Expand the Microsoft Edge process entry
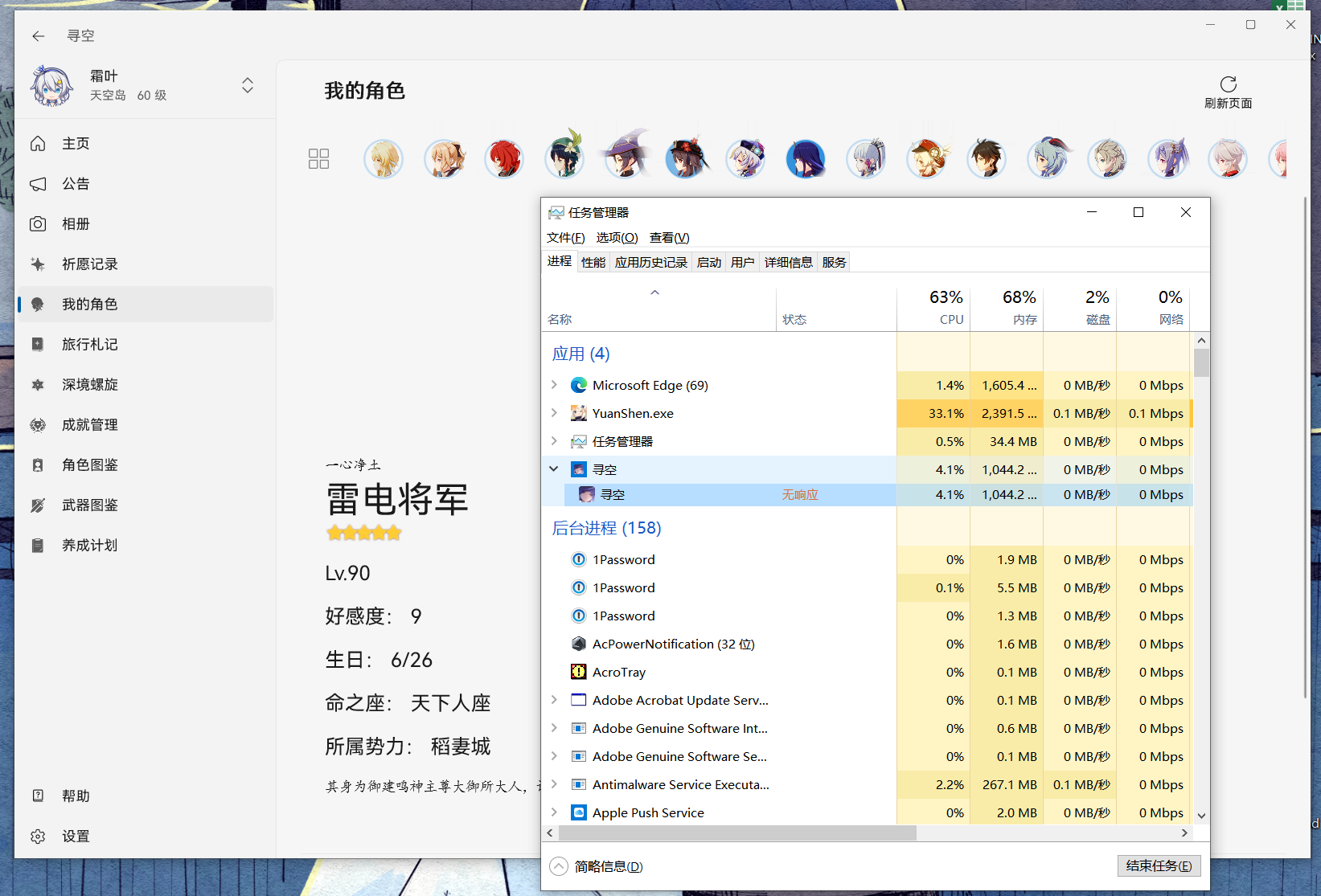Image resolution: width=1321 pixels, height=896 pixels. click(553, 385)
